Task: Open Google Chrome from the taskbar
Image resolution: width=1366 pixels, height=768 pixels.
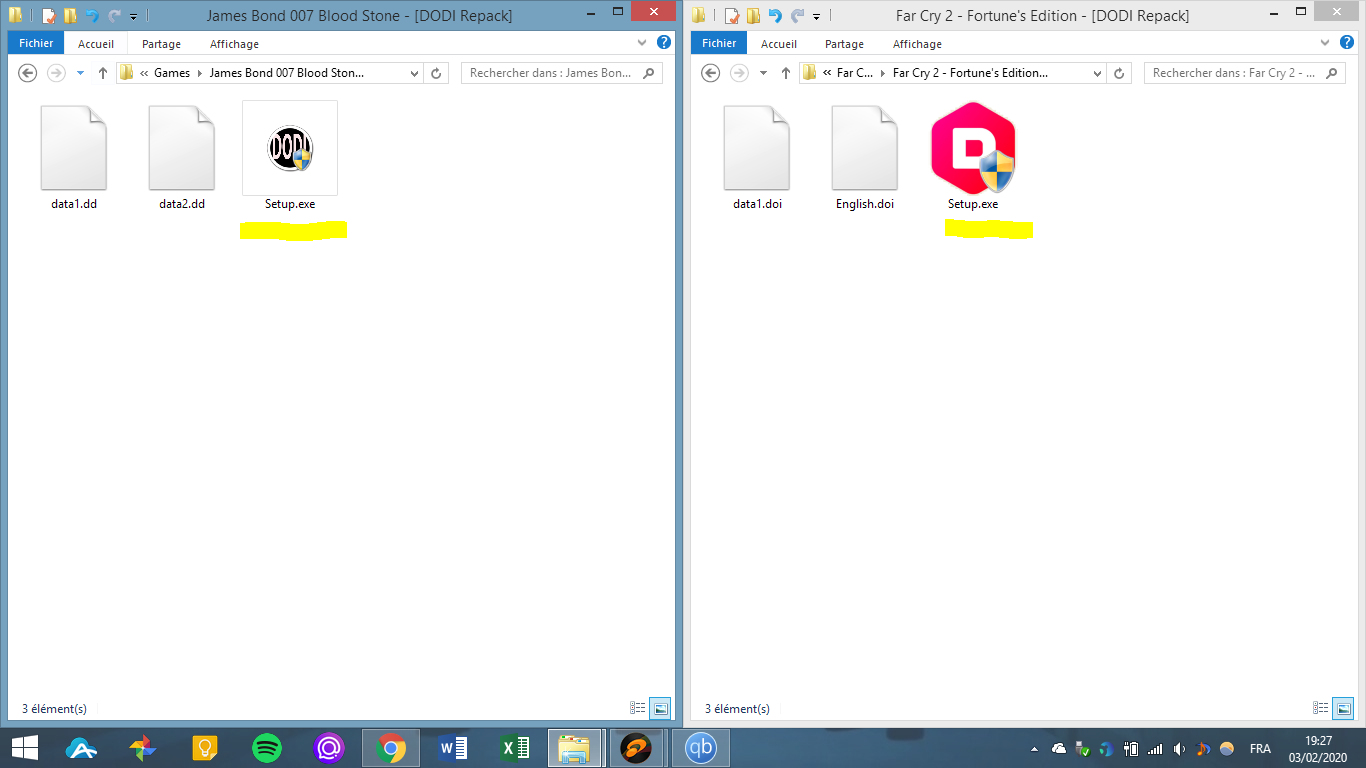Action: coord(390,748)
